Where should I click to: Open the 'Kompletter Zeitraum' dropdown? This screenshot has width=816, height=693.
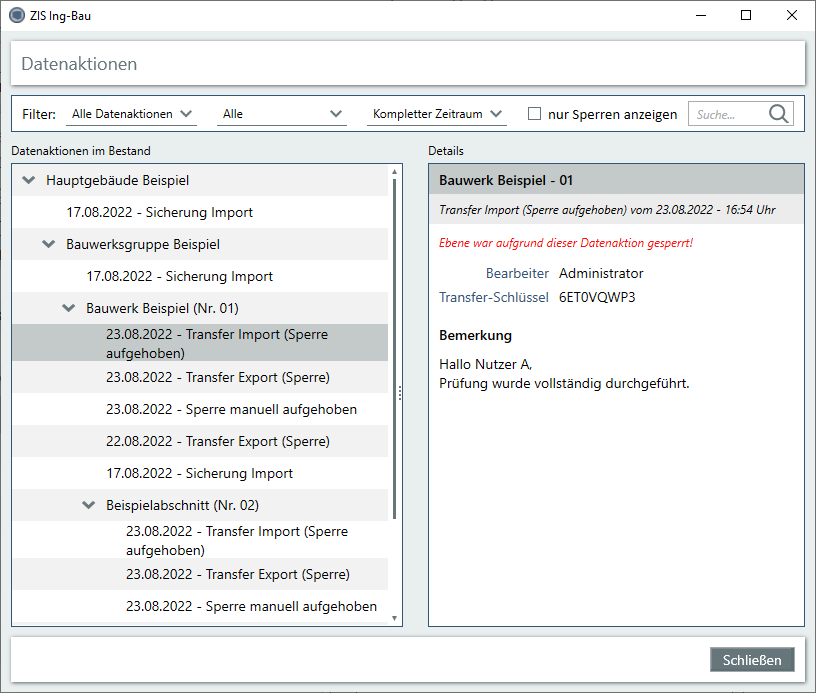click(x=437, y=114)
